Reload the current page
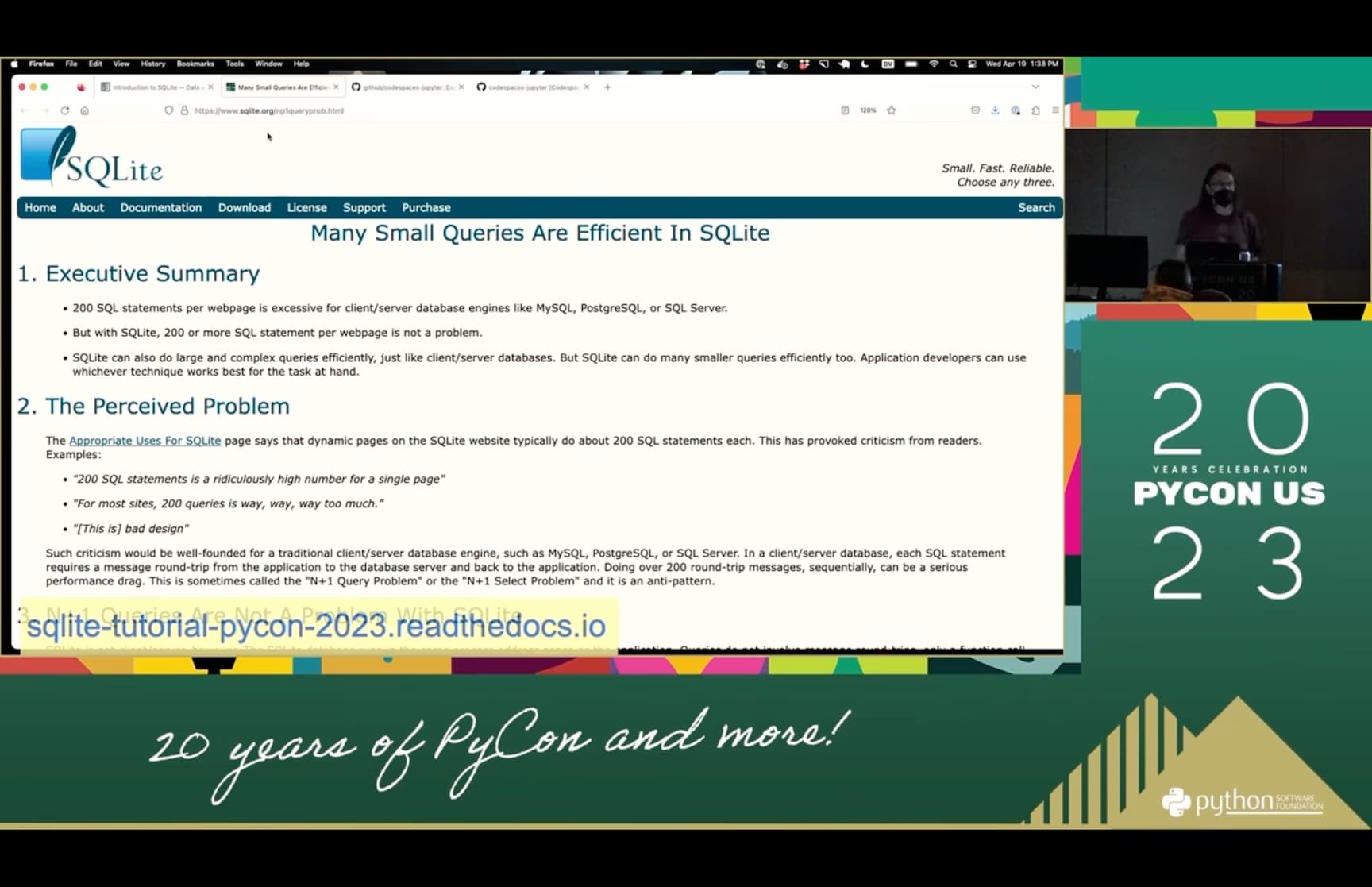This screenshot has width=1372, height=887. 65,110
